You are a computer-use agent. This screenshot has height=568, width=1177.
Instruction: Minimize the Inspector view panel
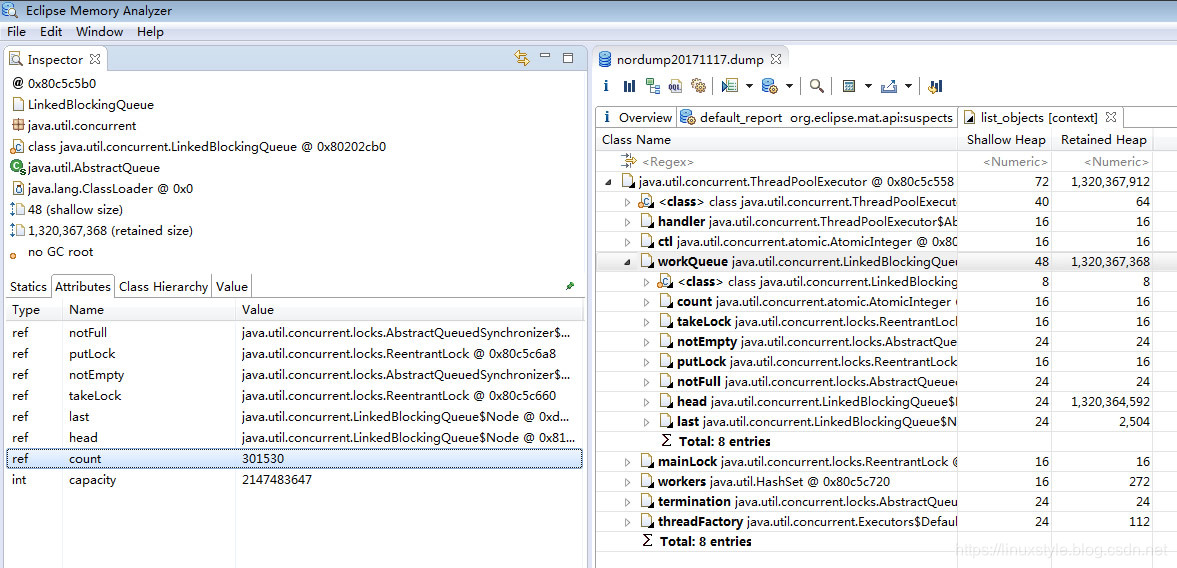point(546,56)
